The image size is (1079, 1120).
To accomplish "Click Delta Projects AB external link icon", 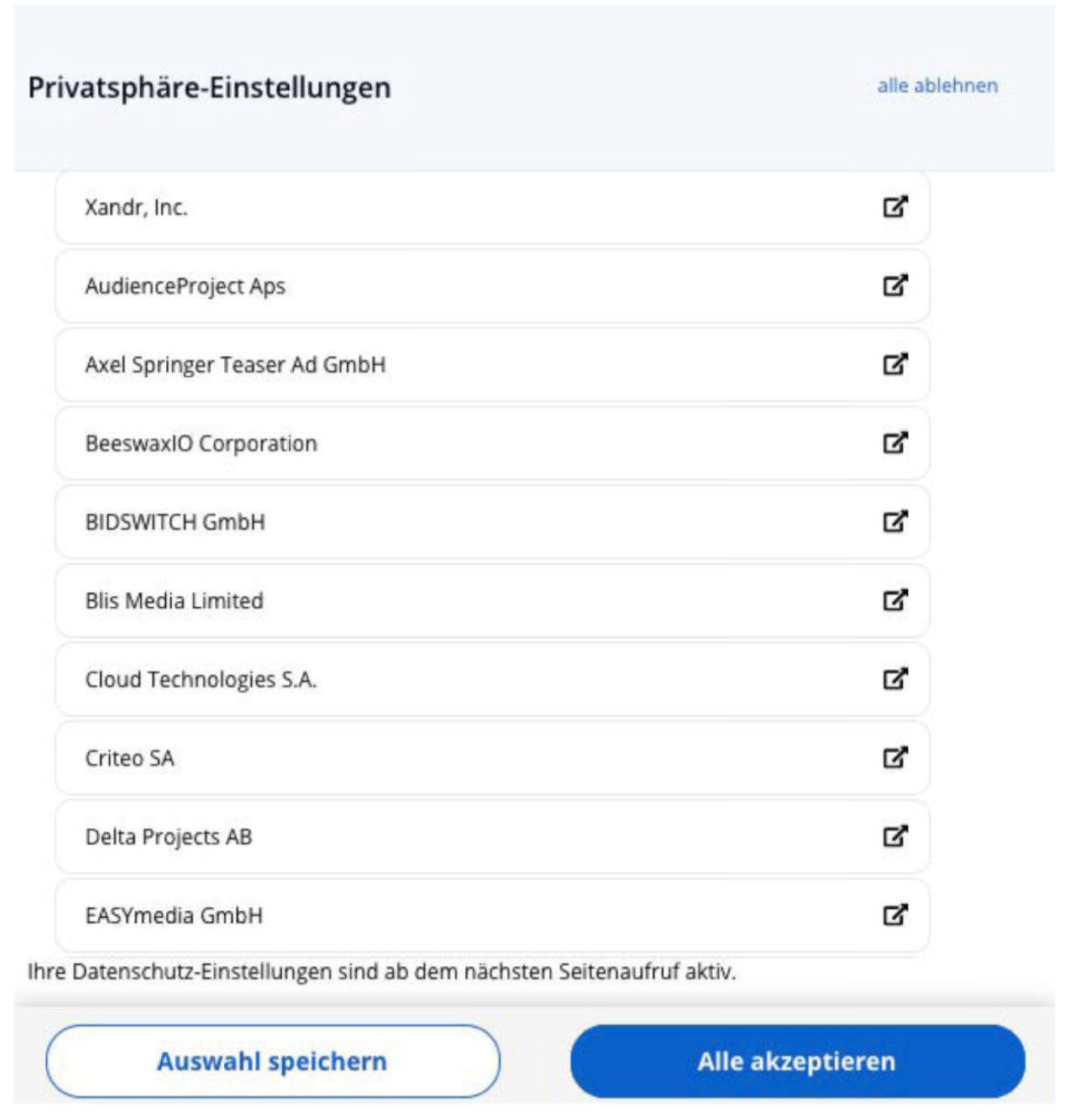I will tap(895, 836).
